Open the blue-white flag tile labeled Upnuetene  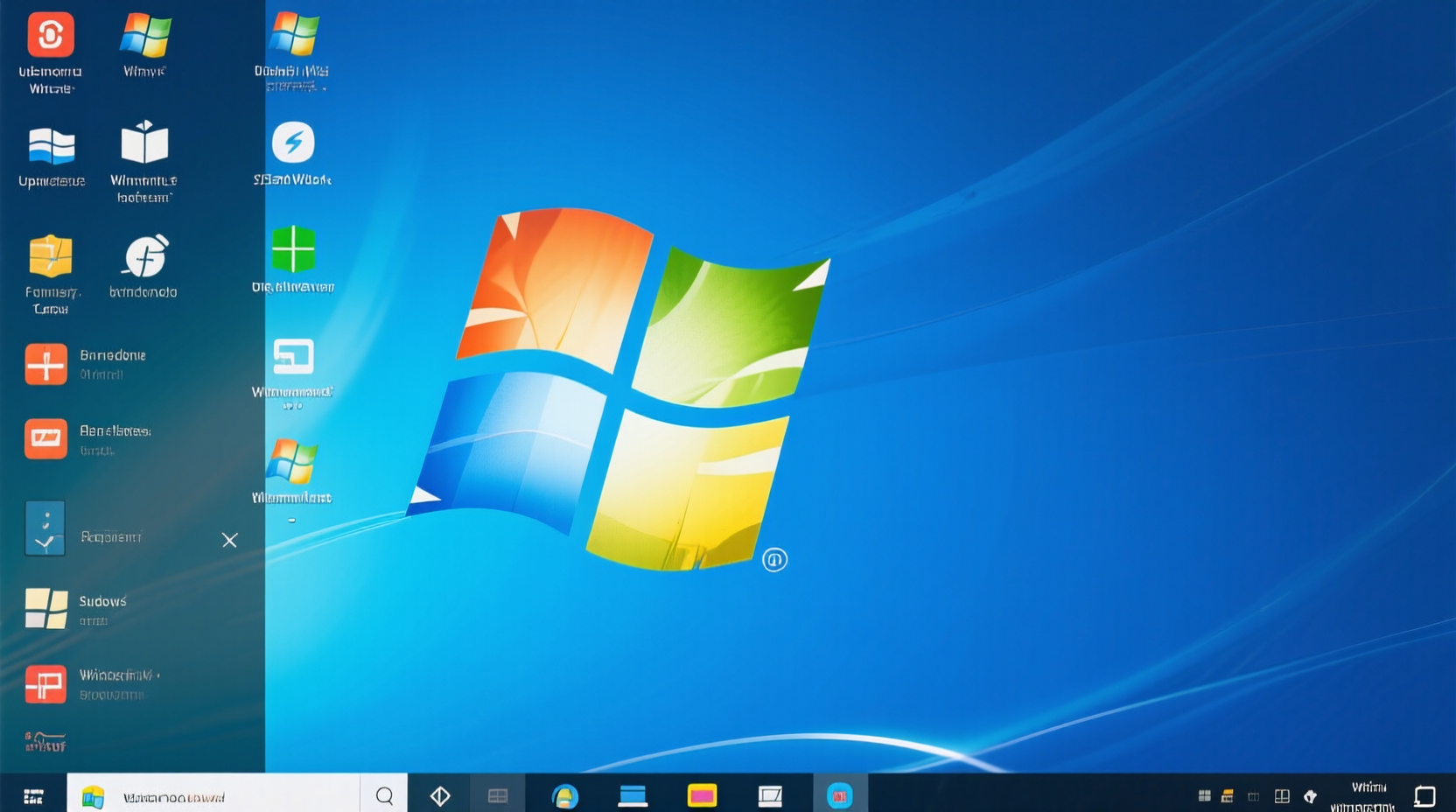point(52,146)
